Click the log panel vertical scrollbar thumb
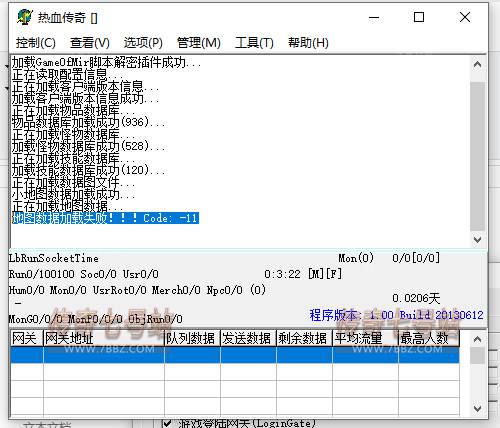Image resolution: width=500 pixels, height=428 pixels. pos(477,156)
